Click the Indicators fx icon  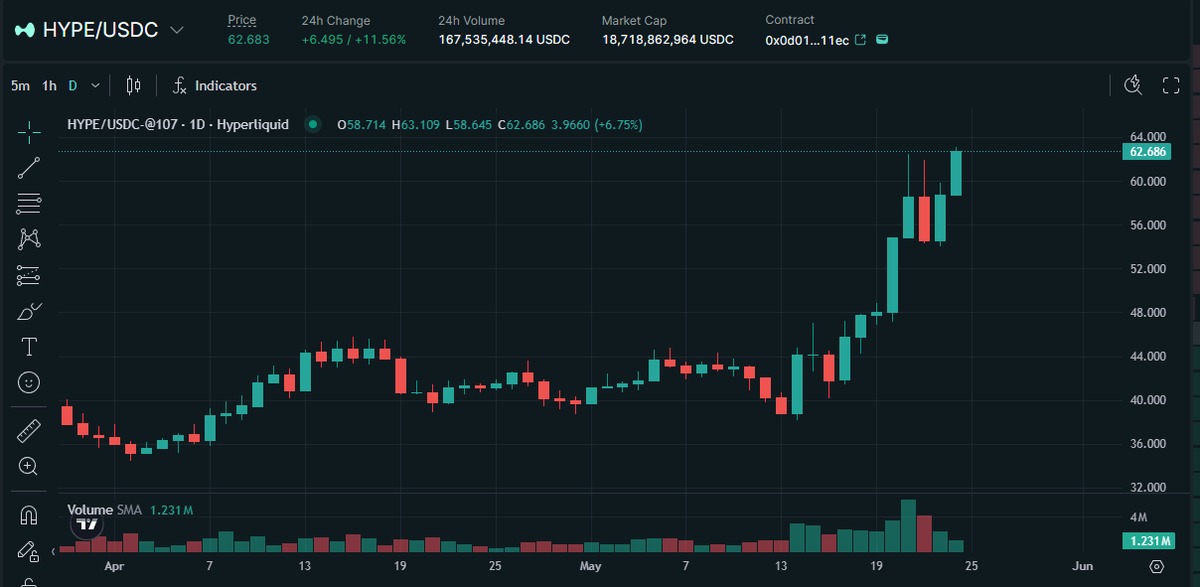coord(180,86)
